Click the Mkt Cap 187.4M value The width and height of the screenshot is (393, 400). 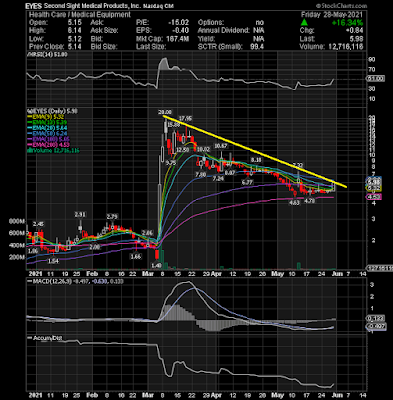pos(177,39)
